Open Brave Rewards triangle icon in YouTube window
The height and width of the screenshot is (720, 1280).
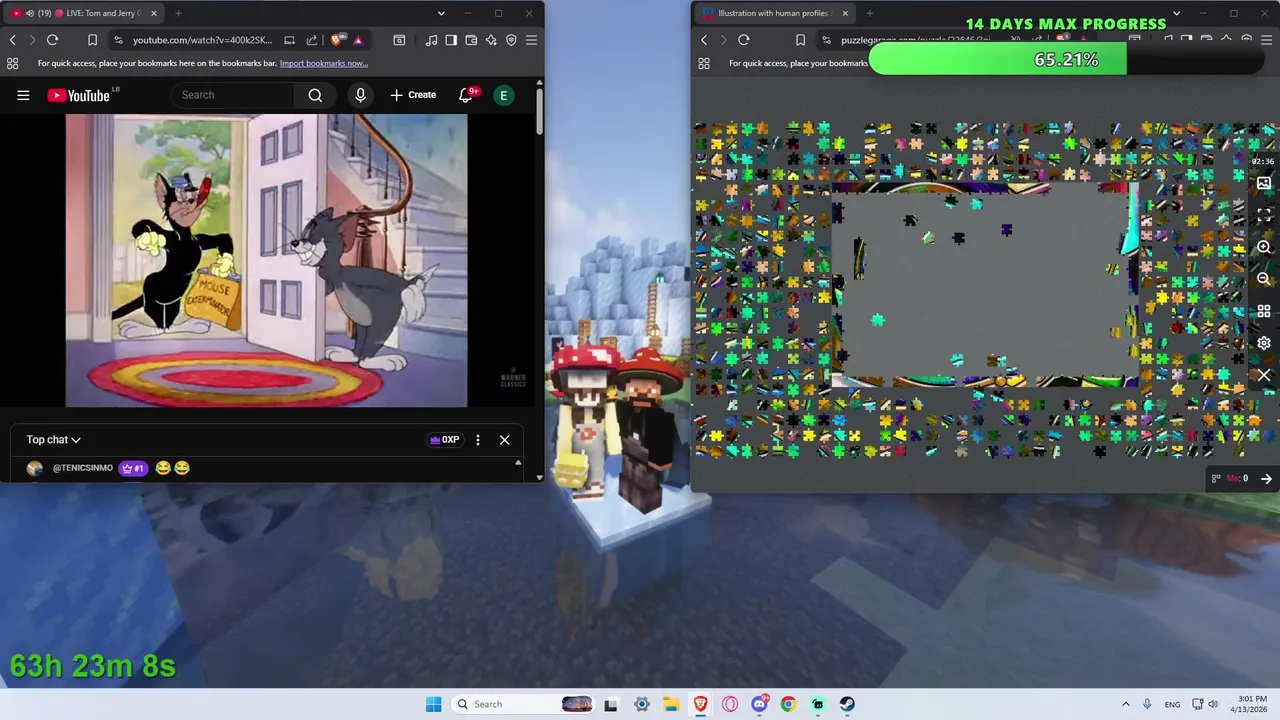358,40
